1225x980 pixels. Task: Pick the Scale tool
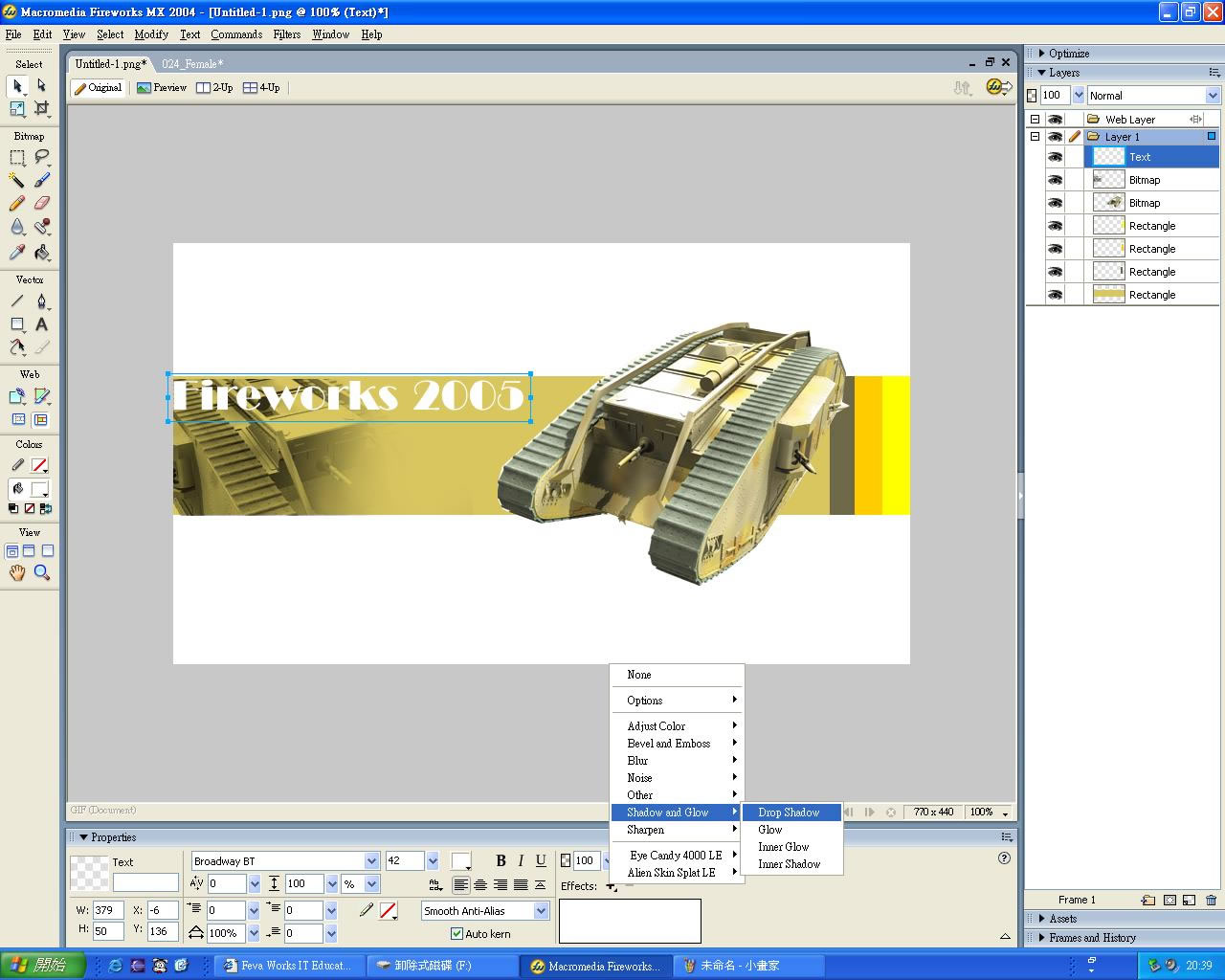click(x=17, y=109)
